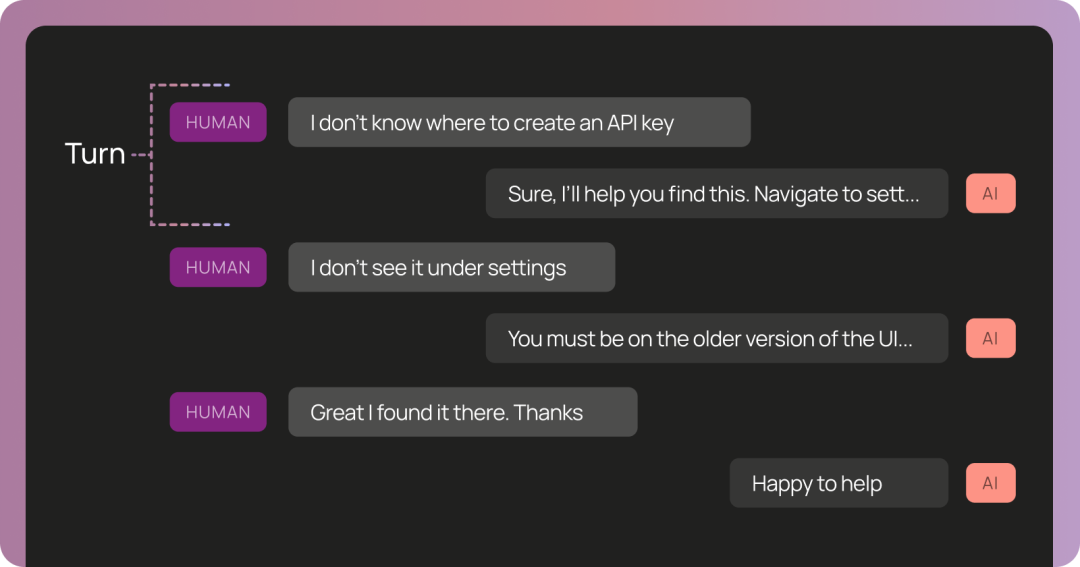The width and height of the screenshot is (1080, 567).
Task: Click the HUMAN badge beside Thanks message
Action: pyautogui.click(x=218, y=412)
